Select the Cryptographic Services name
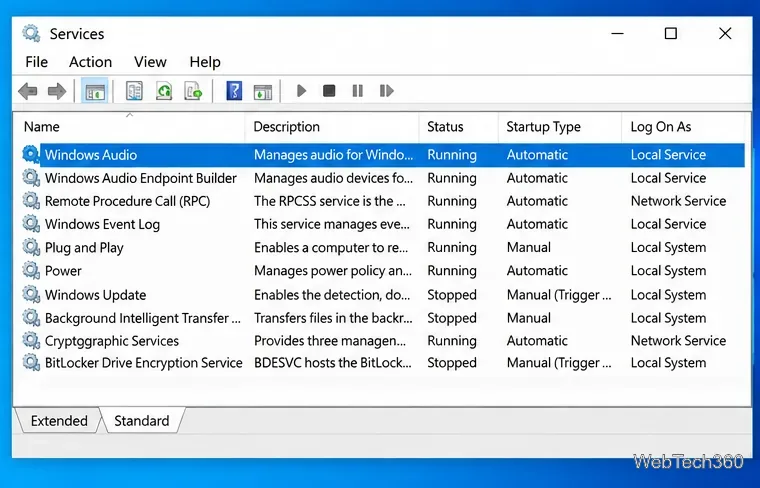The width and height of the screenshot is (760, 488). click(112, 341)
